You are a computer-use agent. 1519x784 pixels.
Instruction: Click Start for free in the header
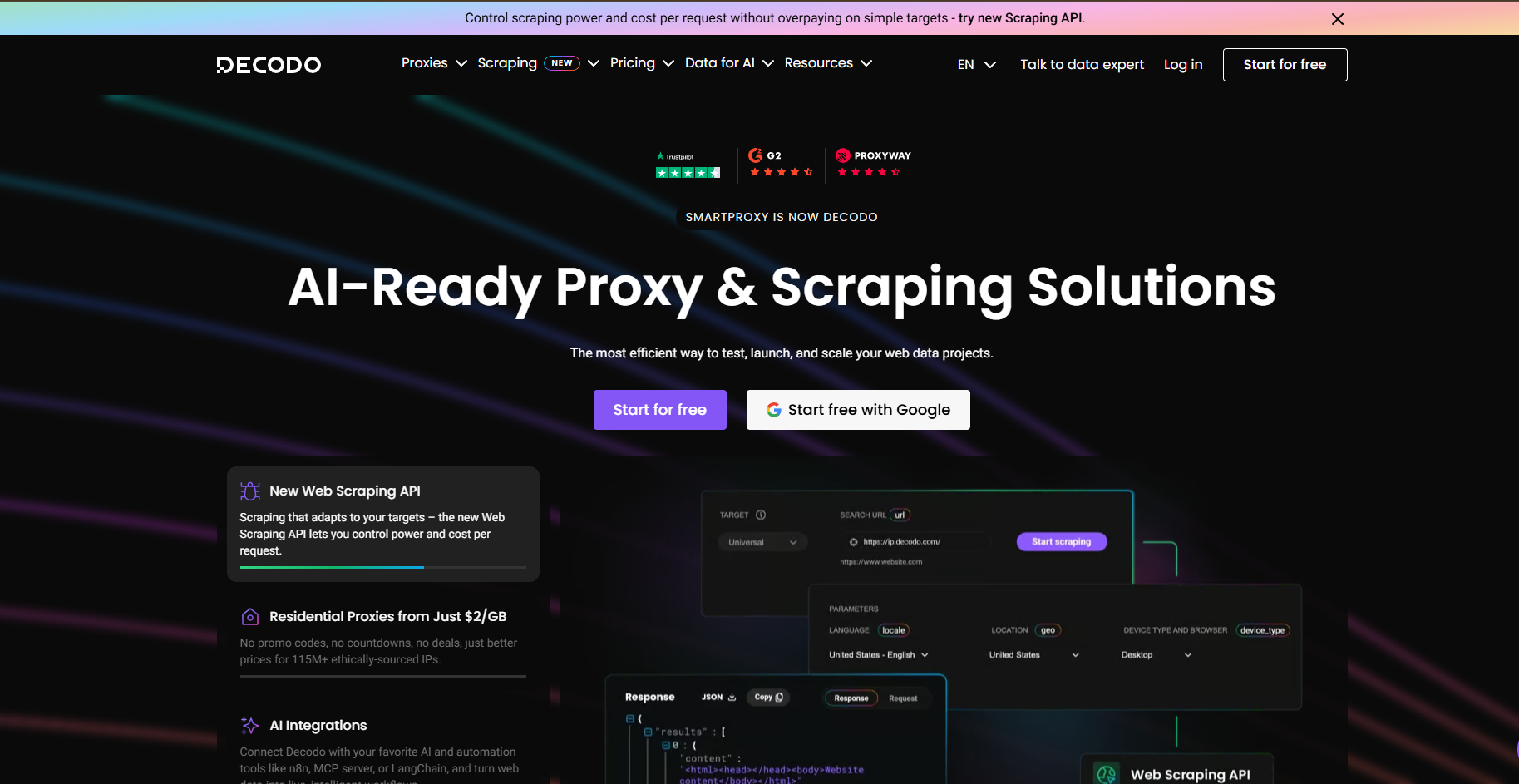[x=1285, y=65]
